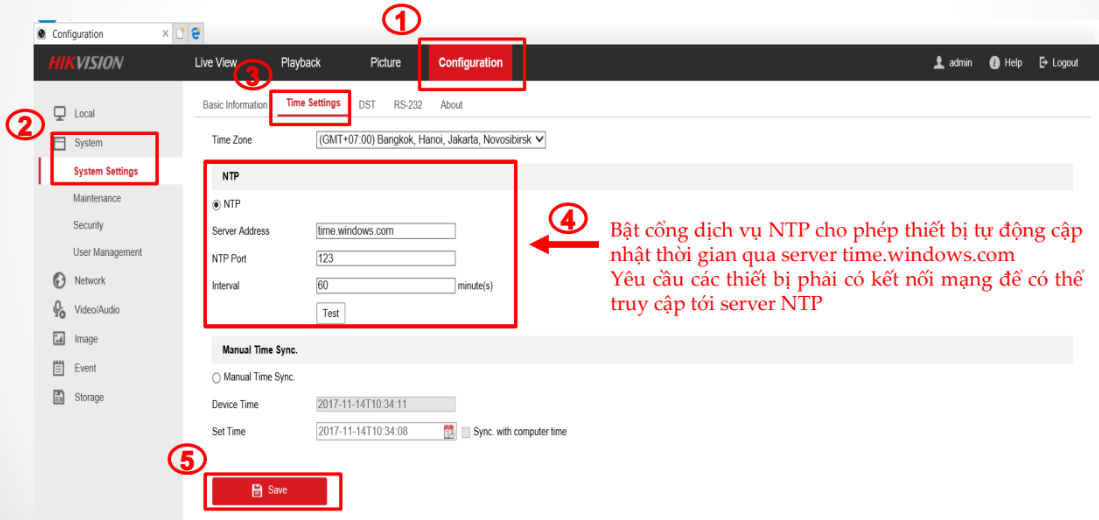Click the Storage disk icon
The image size is (1099, 520).
(x=59, y=397)
